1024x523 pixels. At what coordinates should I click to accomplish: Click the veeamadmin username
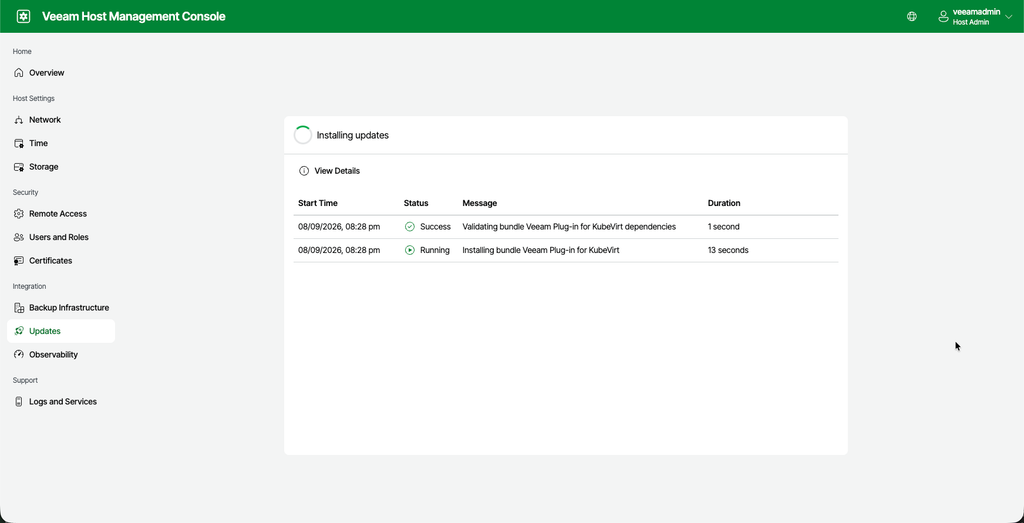(976, 12)
